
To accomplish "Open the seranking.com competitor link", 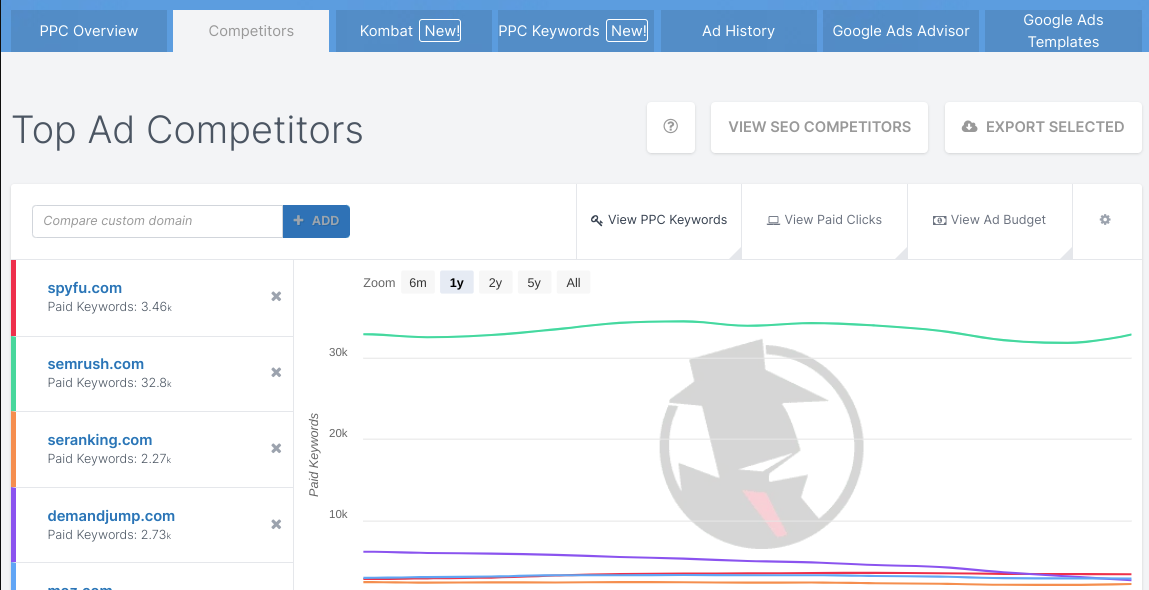I will point(100,440).
